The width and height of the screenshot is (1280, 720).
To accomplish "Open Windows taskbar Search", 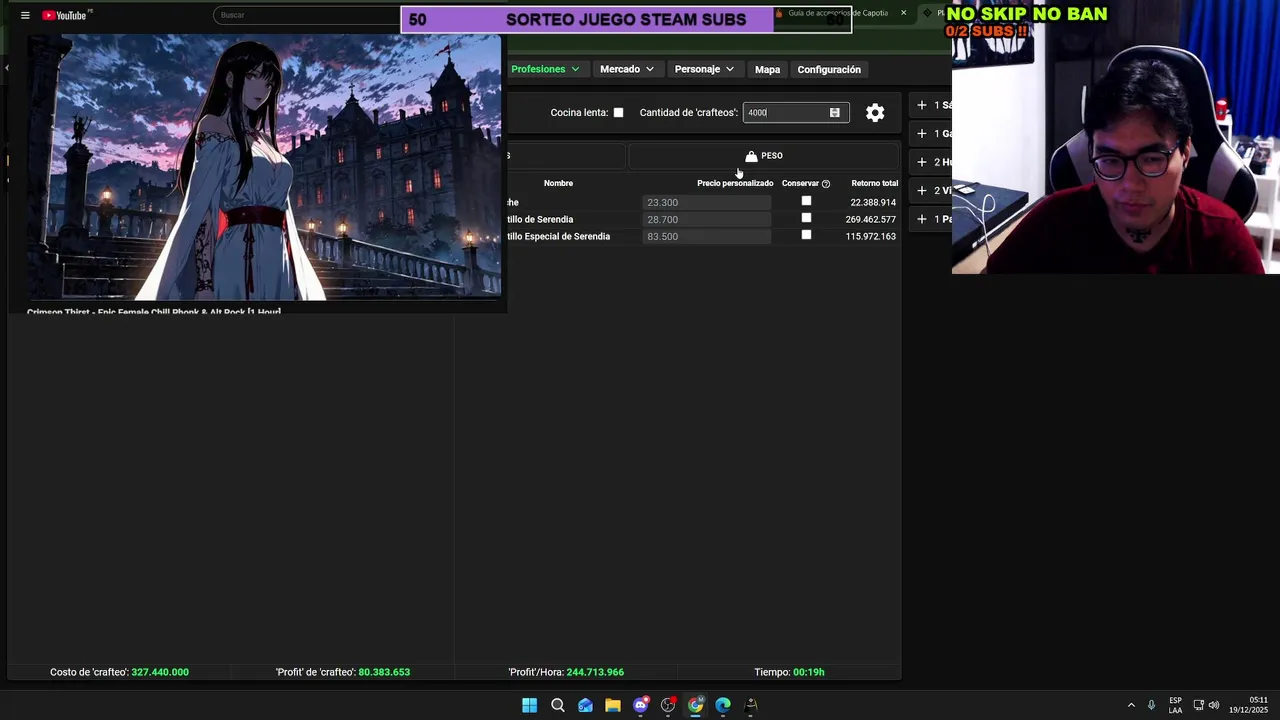I will coord(558,705).
